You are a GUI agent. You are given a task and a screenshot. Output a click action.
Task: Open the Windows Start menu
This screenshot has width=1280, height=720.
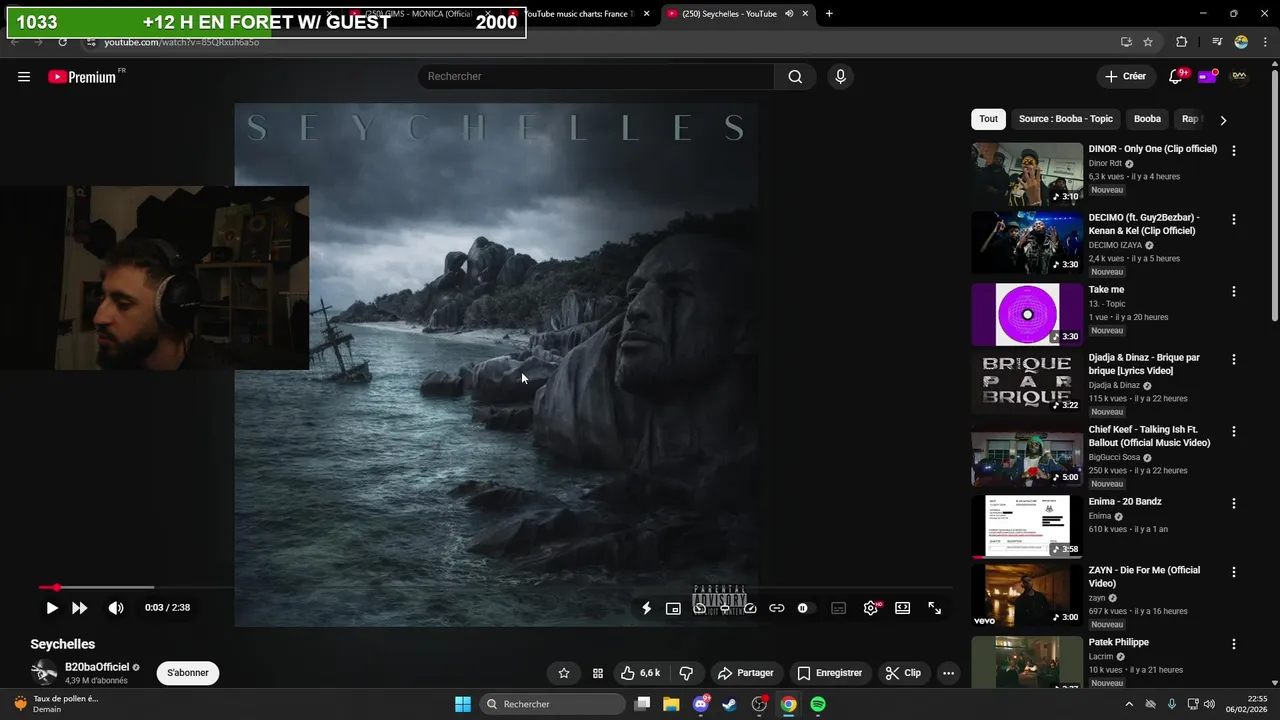pyautogui.click(x=463, y=704)
